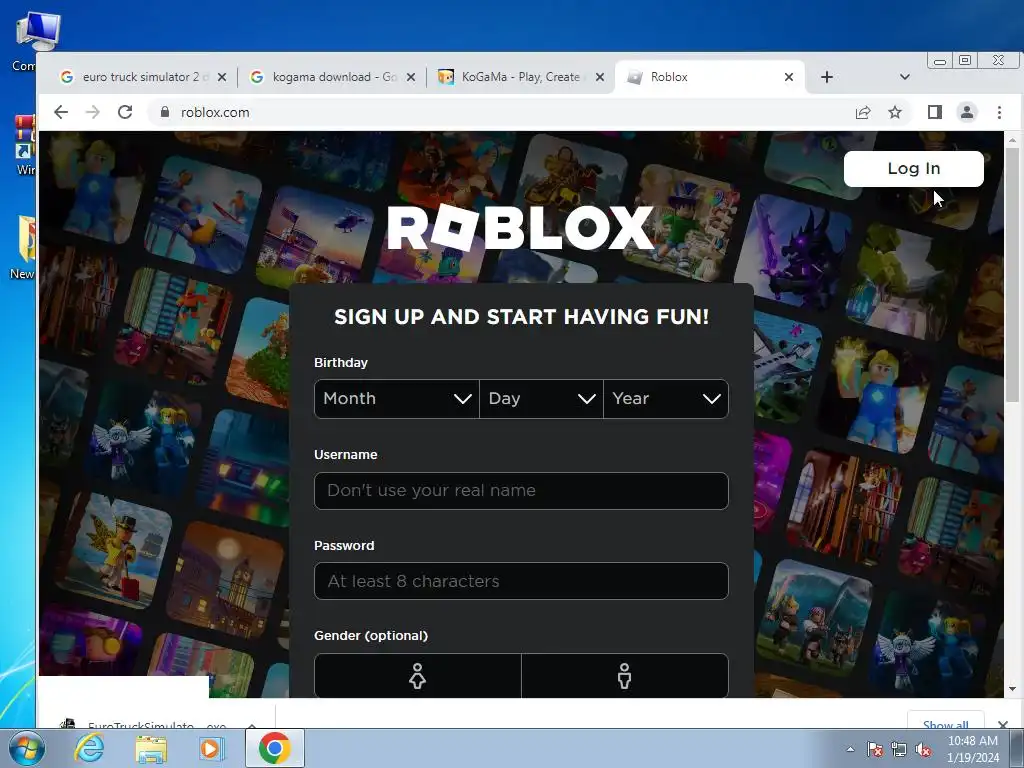Show hidden system tray icons

[x=850, y=749]
